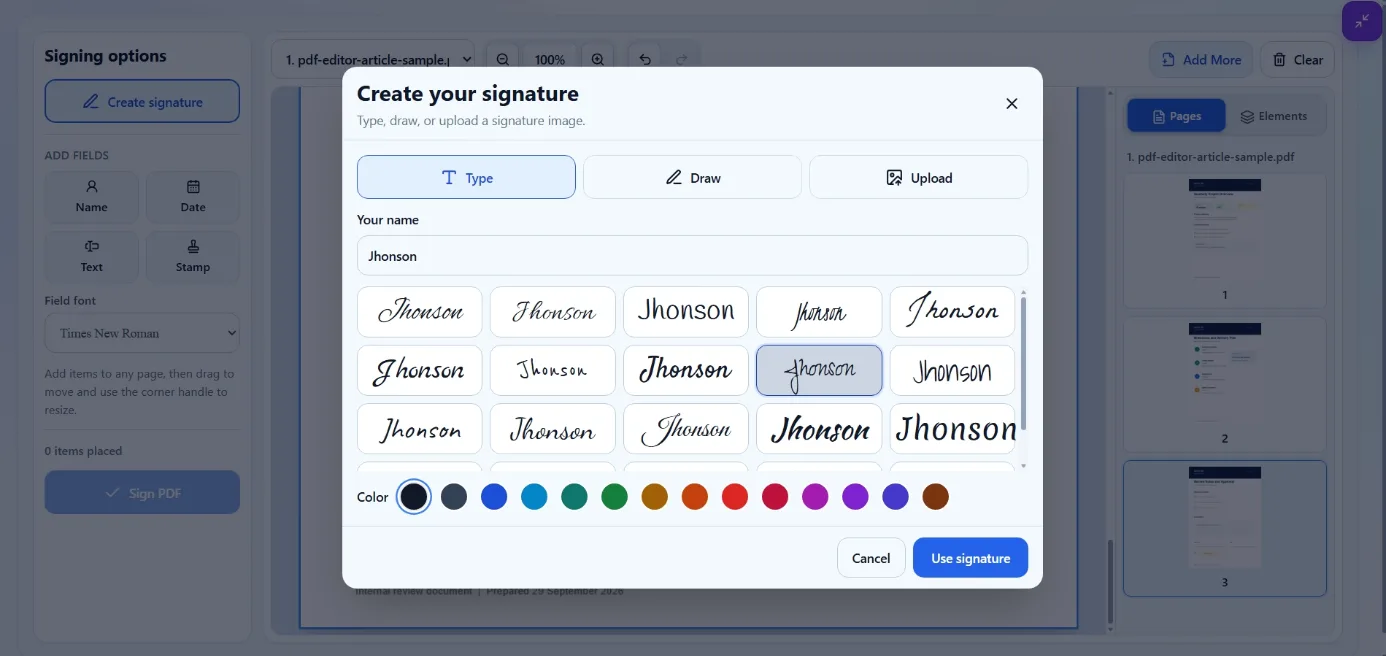Select the sky blue color swatch
This screenshot has height=656, width=1386.
click(534, 497)
